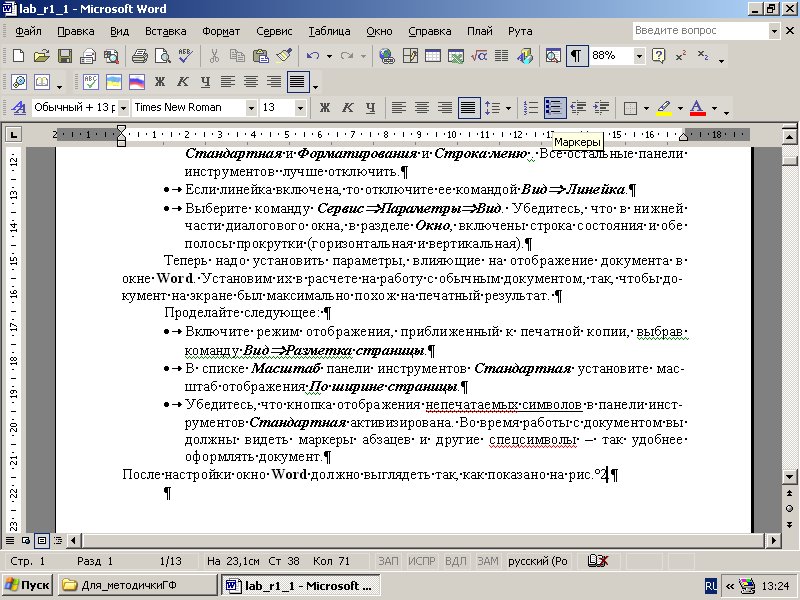Open borders dropdown arrow
The image size is (800, 600).
point(646,108)
